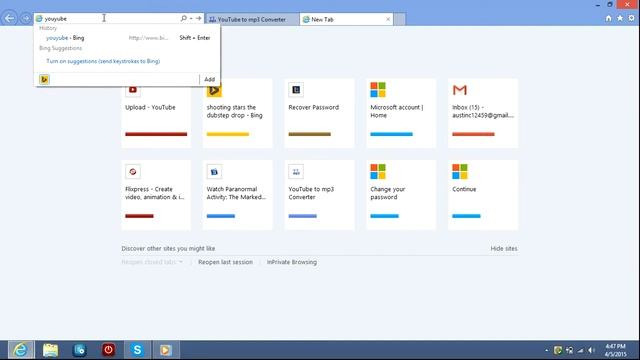640x360 pixels.
Task: Open Watch Paranormal Activity tile
Action: (238, 195)
